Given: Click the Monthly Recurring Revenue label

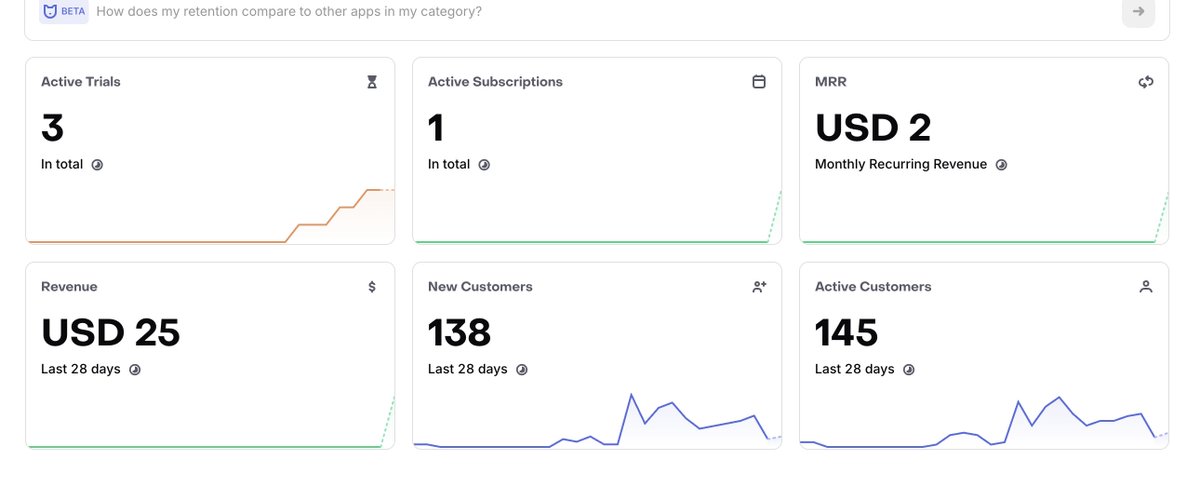Looking at the screenshot, I should [x=901, y=165].
